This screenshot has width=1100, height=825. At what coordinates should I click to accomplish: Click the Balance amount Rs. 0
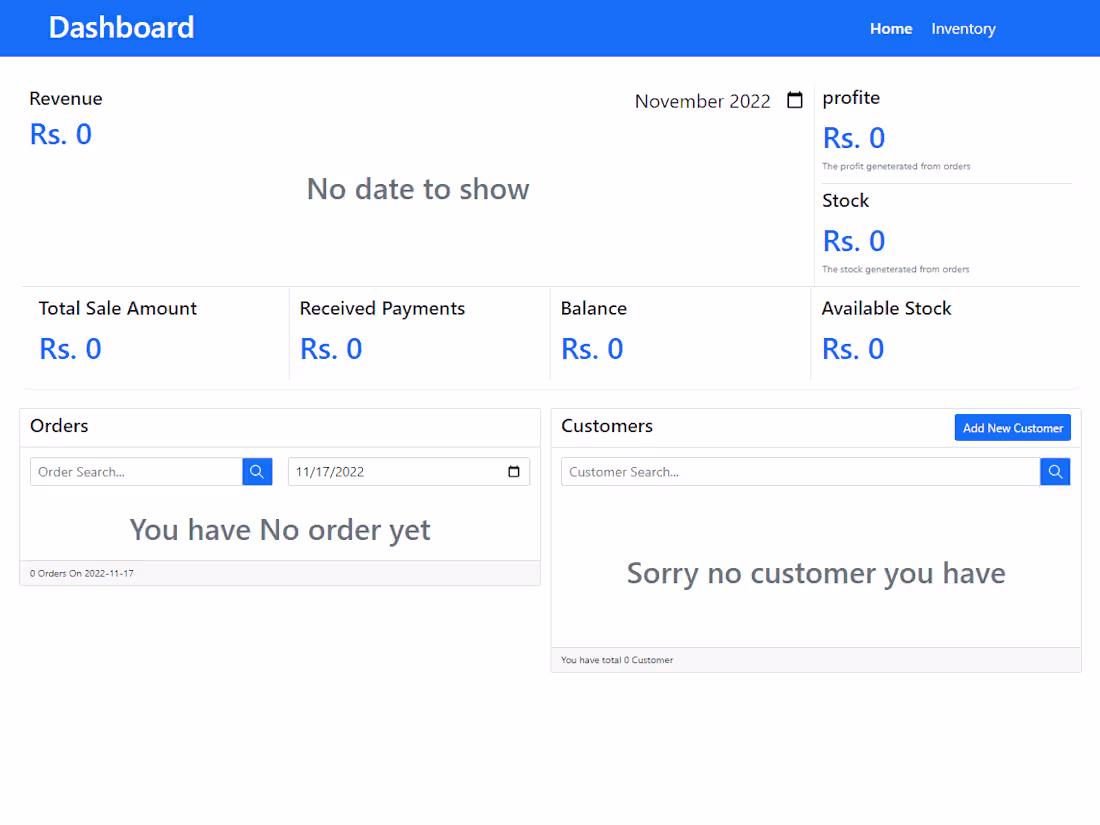point(592,349)
